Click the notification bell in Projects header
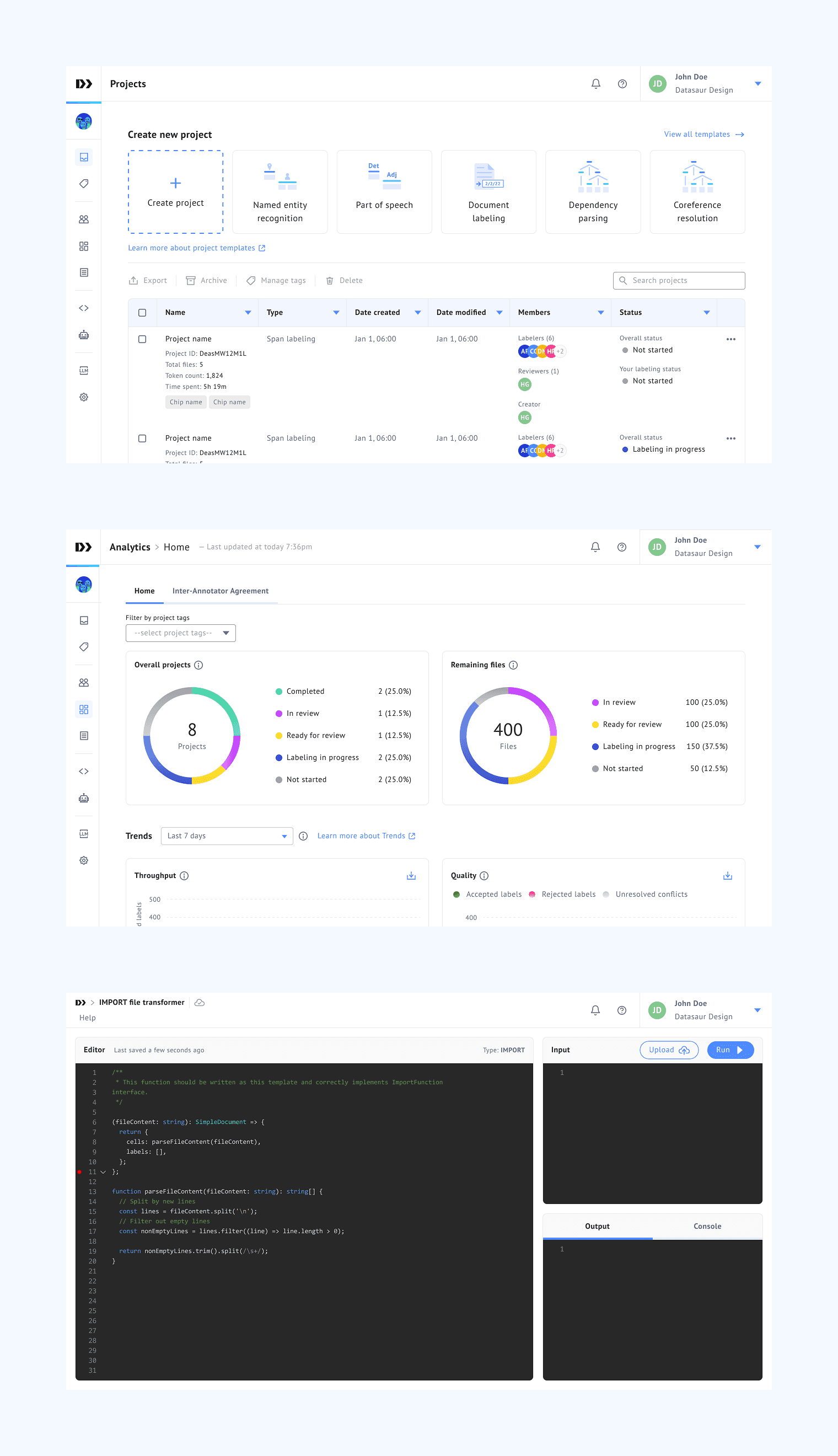This screenshot has width=838, height=1456. tap(595, 84)
